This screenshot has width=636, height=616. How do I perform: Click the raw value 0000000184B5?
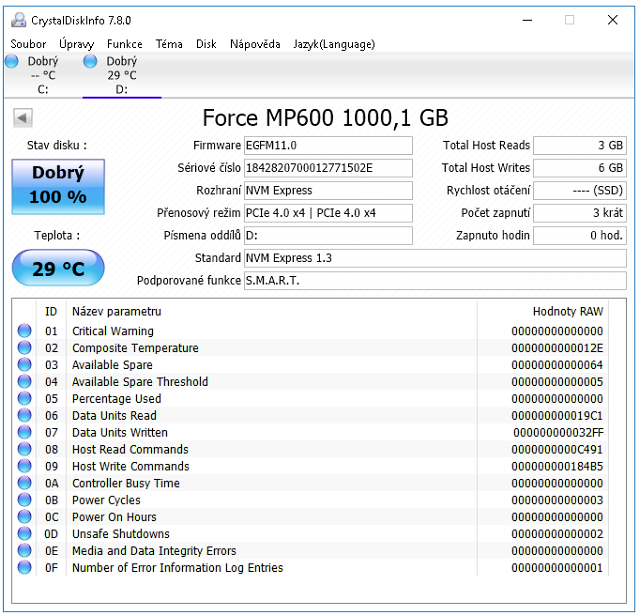(557, 466)
